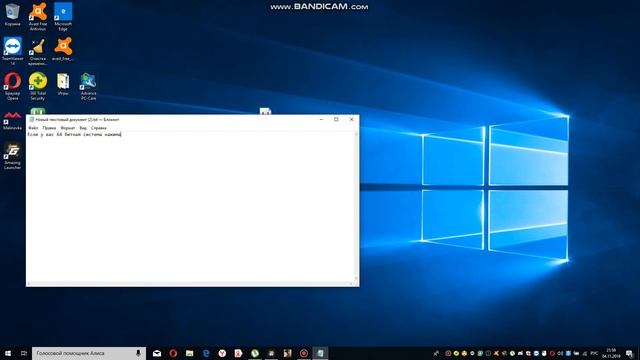Open the Формат menu in Notepad

point(68,128)
